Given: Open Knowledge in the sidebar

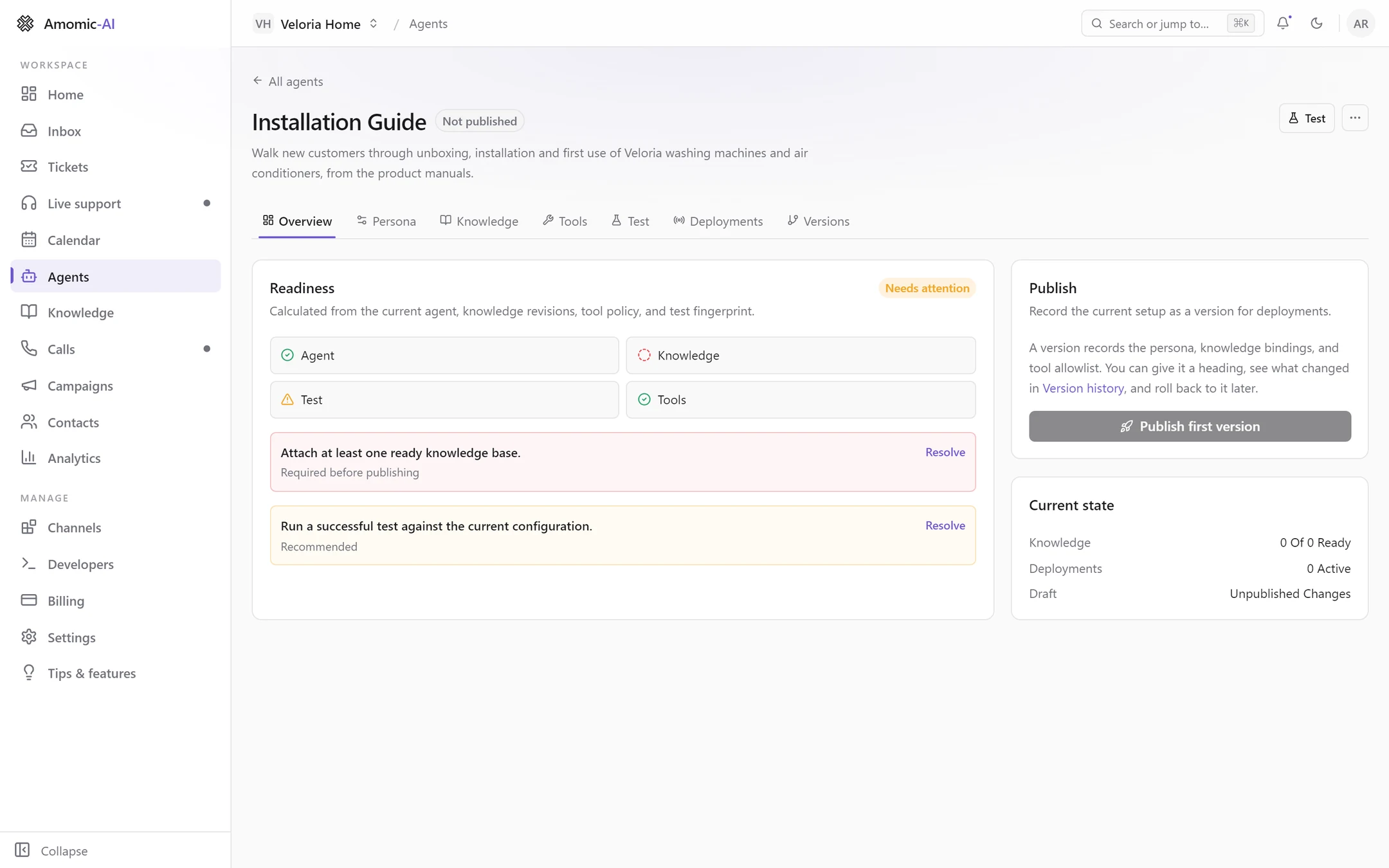Looking at the screenshot, I should tap(116, 312).
